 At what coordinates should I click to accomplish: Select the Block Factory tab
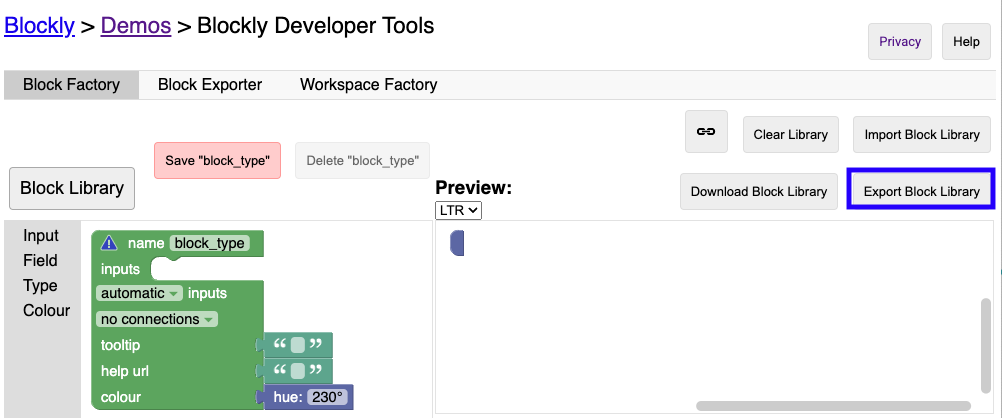click(x=71, y=85)
